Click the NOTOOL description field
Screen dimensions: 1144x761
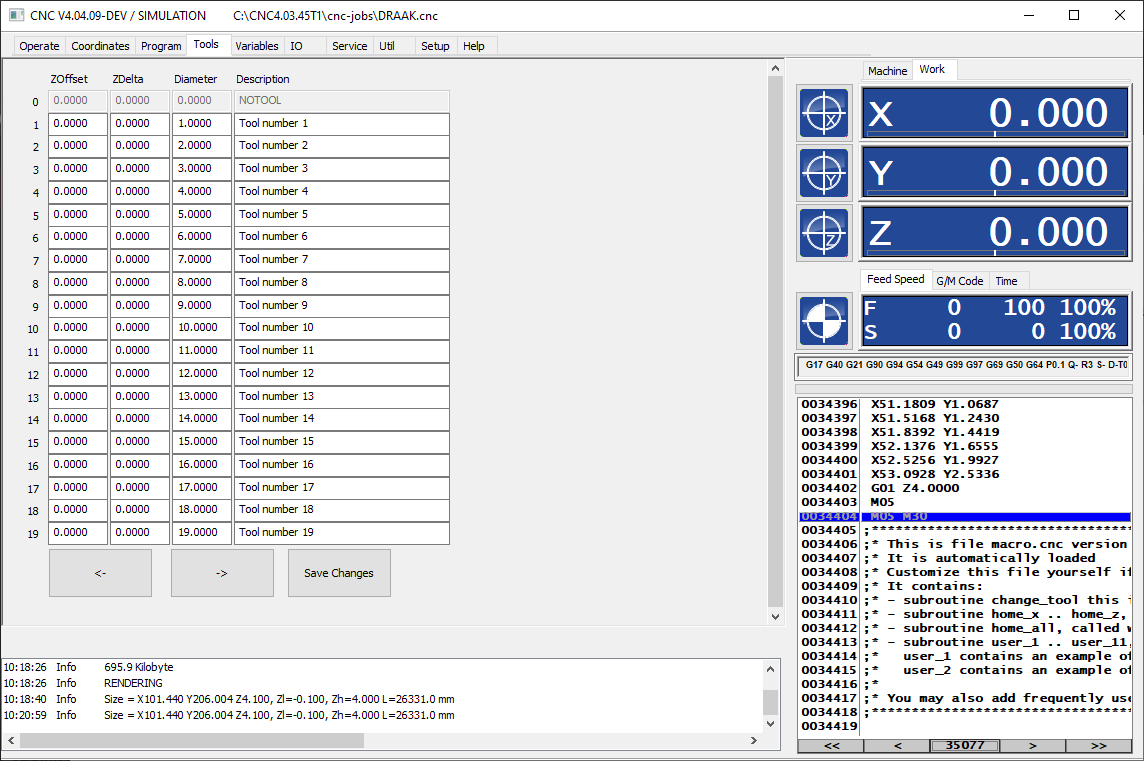tap(341, 101)
